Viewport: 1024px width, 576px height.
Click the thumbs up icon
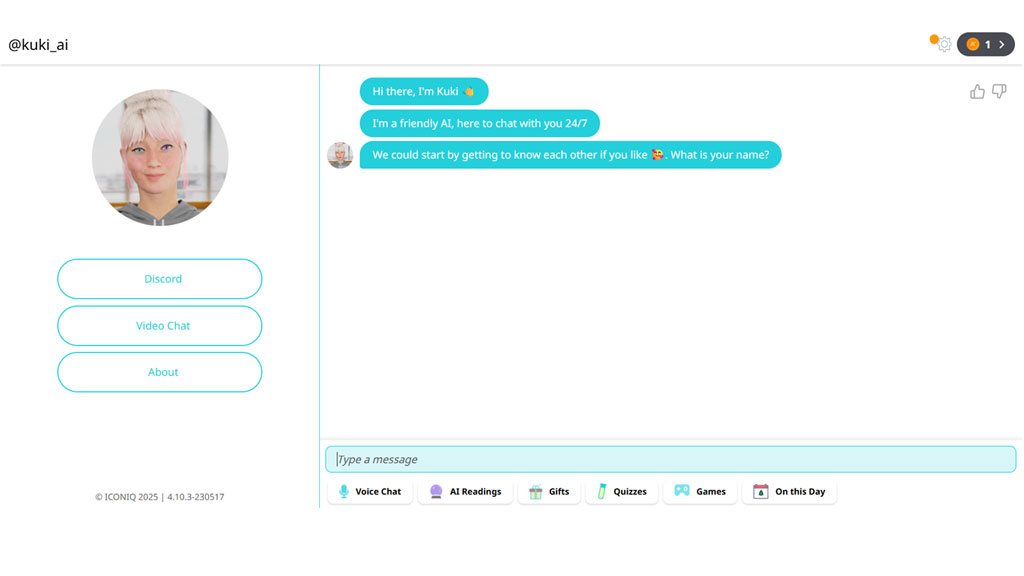(x=977, y=92)
